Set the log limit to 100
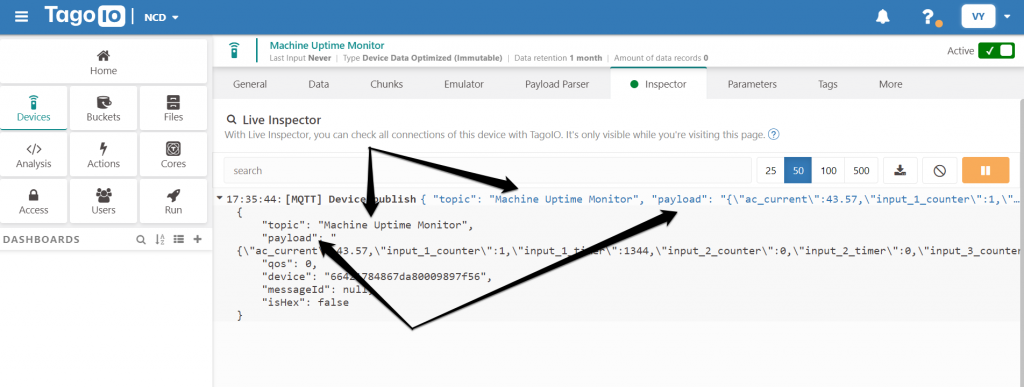This screenshot has width=1024, height=387. click(828, 170)
